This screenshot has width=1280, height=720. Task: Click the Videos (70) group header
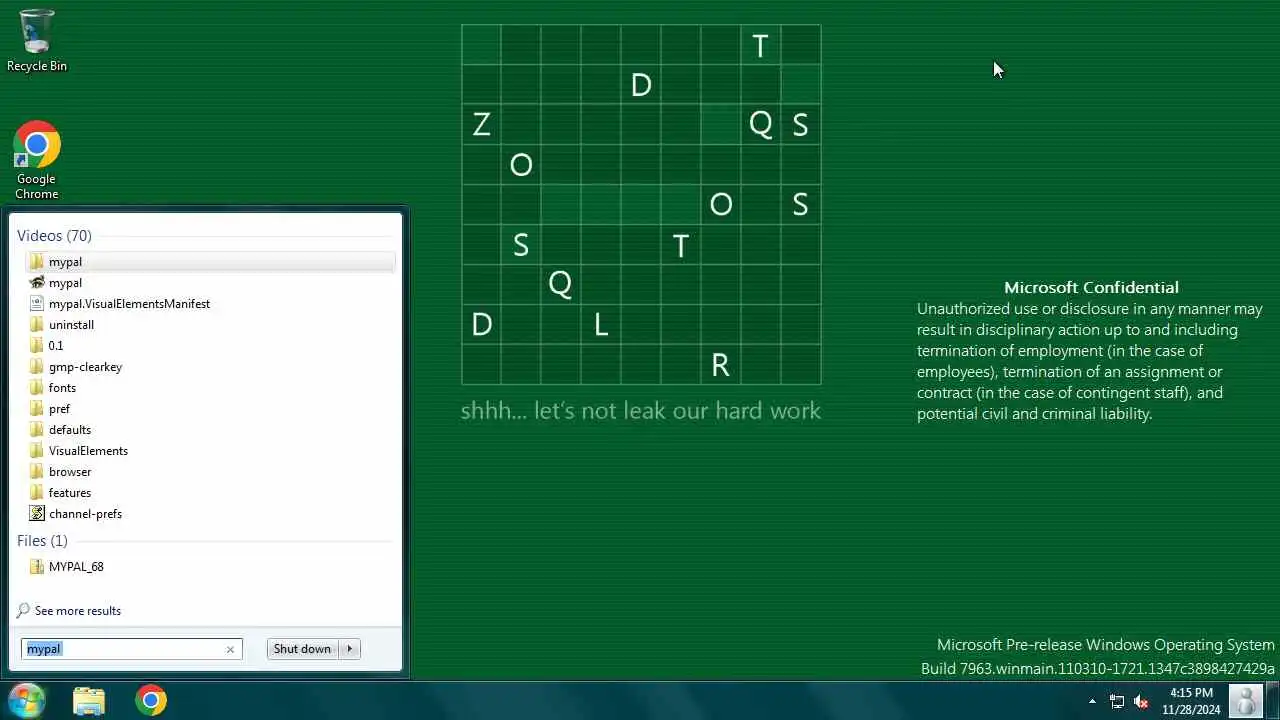coord(54,236)
